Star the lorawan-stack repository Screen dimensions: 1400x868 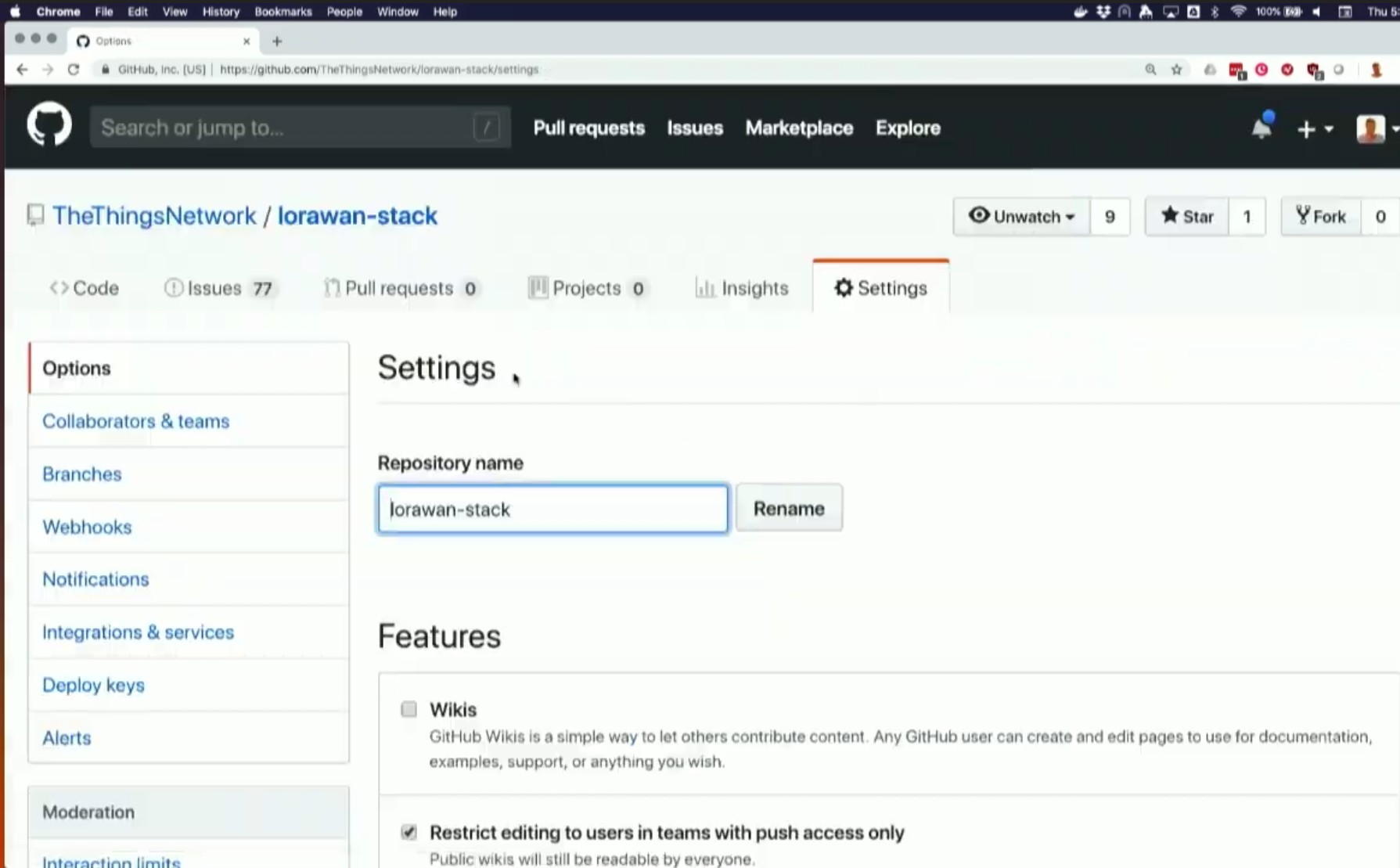coord(1187,217)
